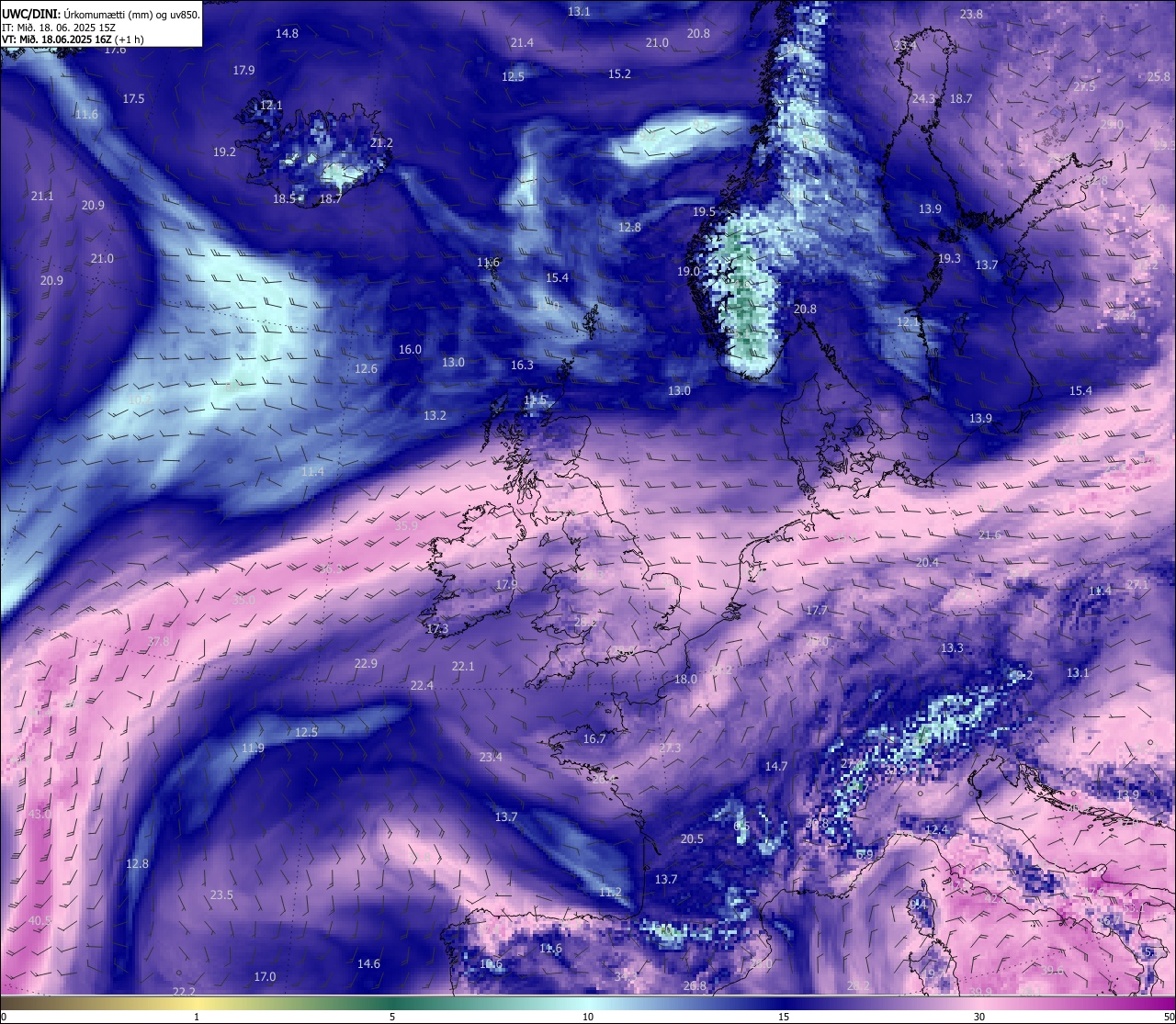The width and height of the screenshot is (1176, 1024).
Task: Click the 18.5 value near Iceland
Action: 285,199
